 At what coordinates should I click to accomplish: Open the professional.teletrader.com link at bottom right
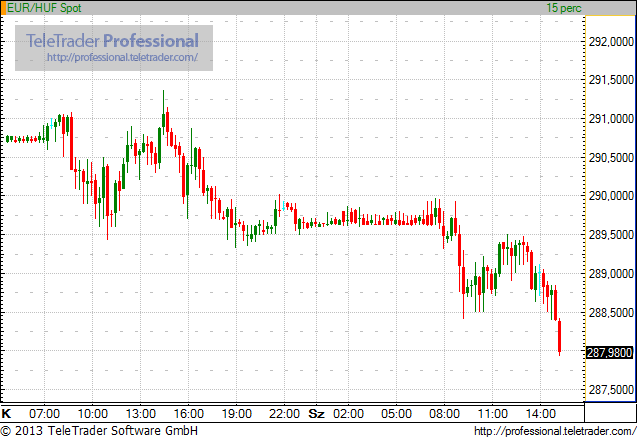click(555, 431)
